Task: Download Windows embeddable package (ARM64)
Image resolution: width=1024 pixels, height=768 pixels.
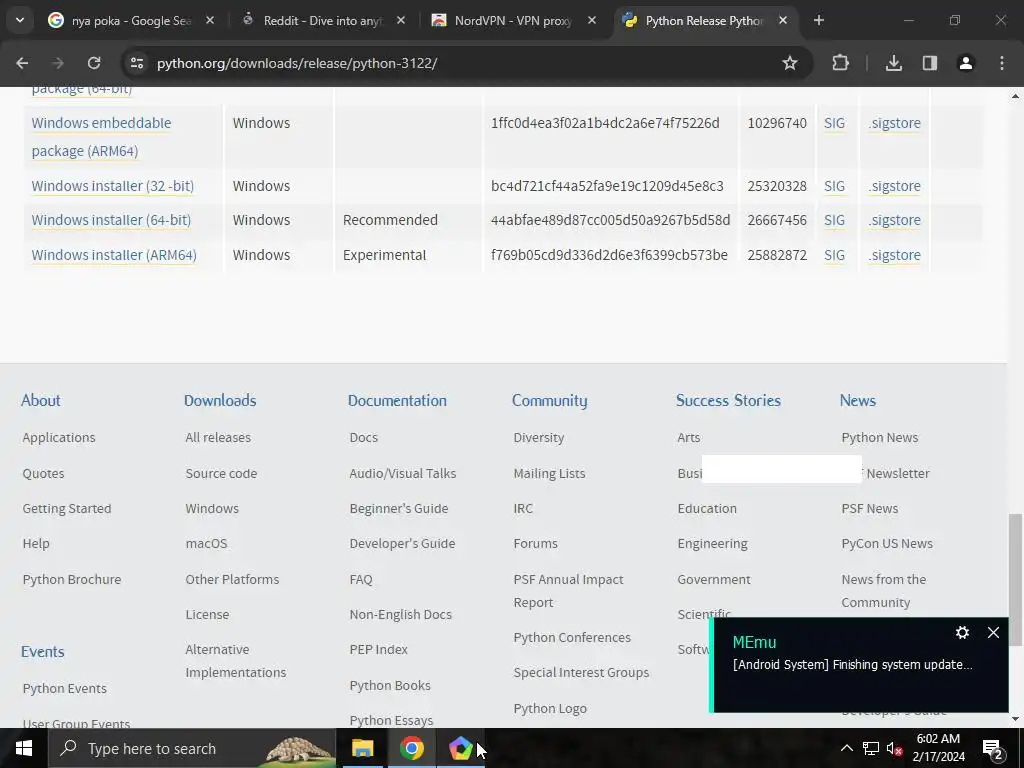Action: [x=101, y=136]
